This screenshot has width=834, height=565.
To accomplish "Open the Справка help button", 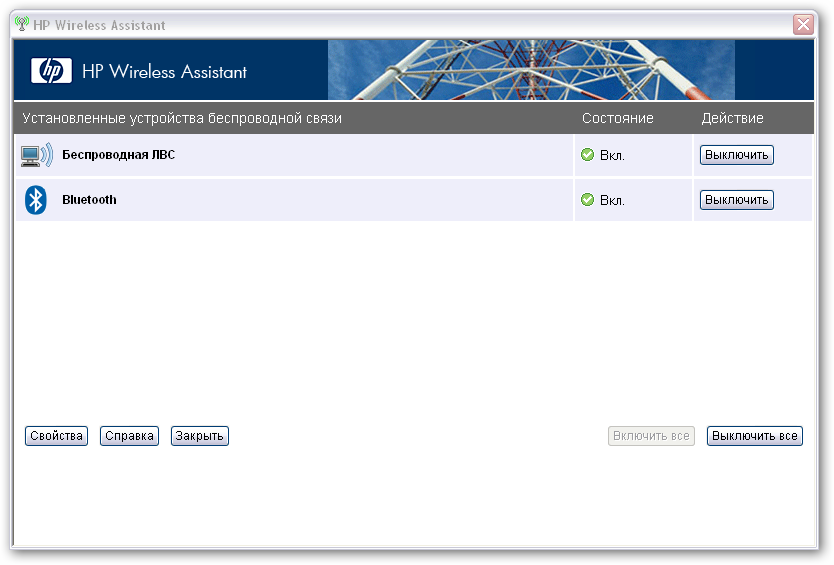I will (129, 436).
